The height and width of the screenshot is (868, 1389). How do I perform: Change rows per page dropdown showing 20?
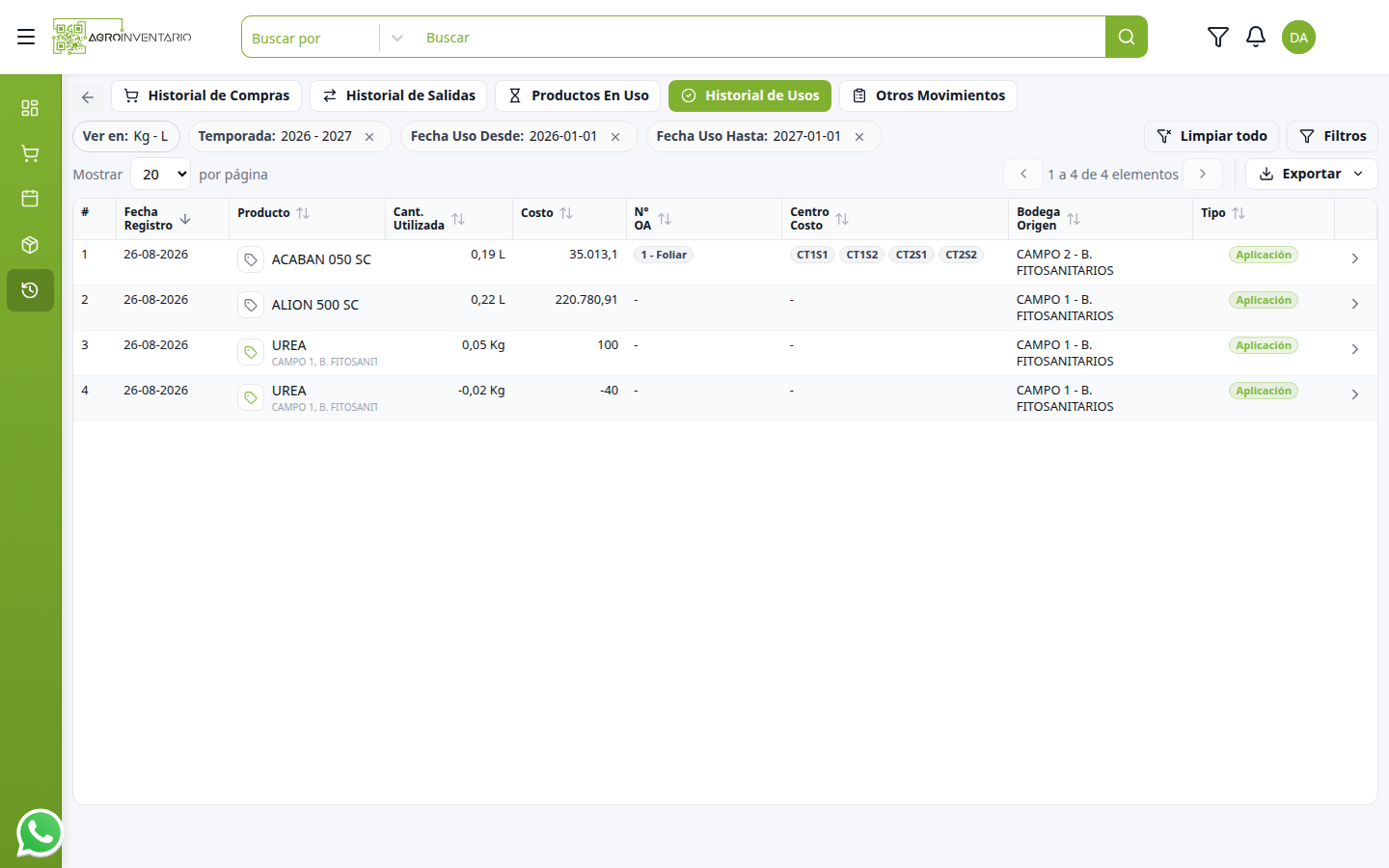pos(160,175)
